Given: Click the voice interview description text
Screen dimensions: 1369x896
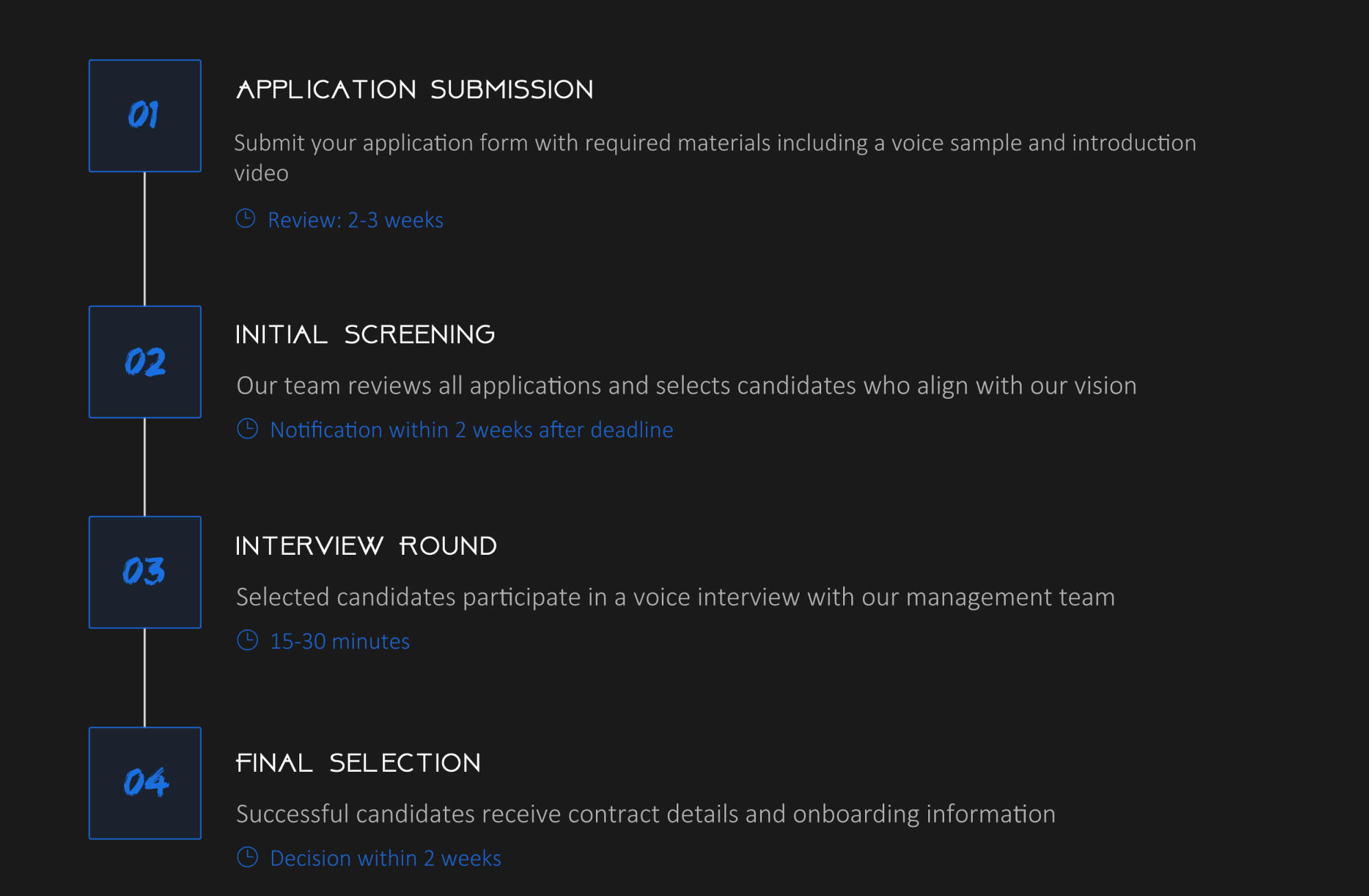Looking at the screenshot, I should click(x=675, y=597).
